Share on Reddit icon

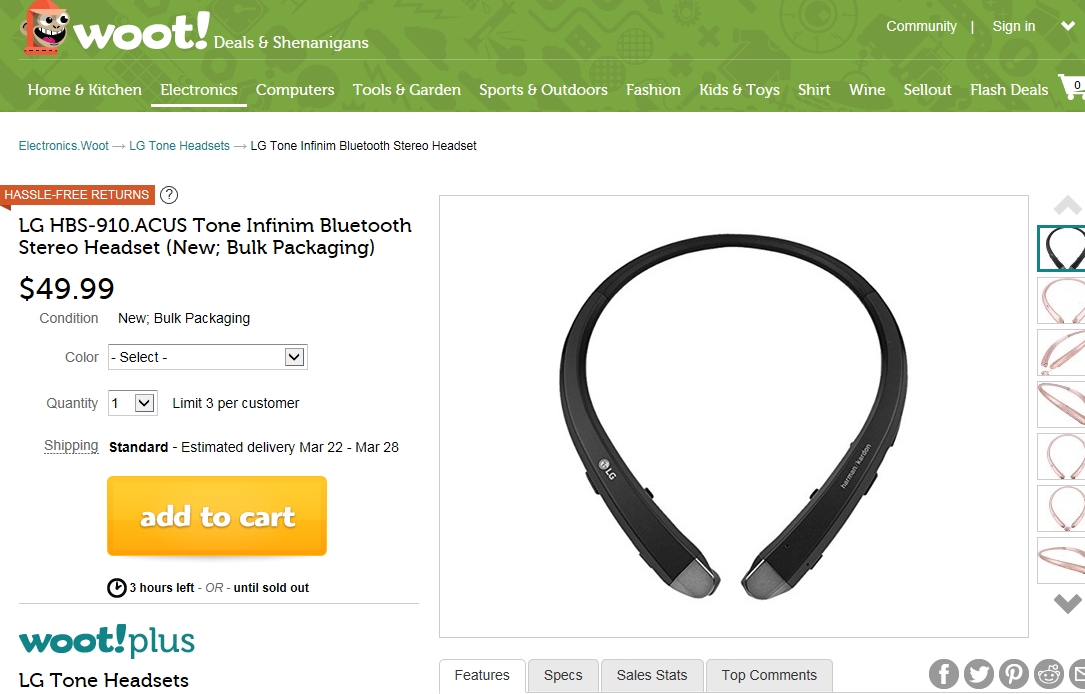pyautogui.click(x=1049, y=674)
